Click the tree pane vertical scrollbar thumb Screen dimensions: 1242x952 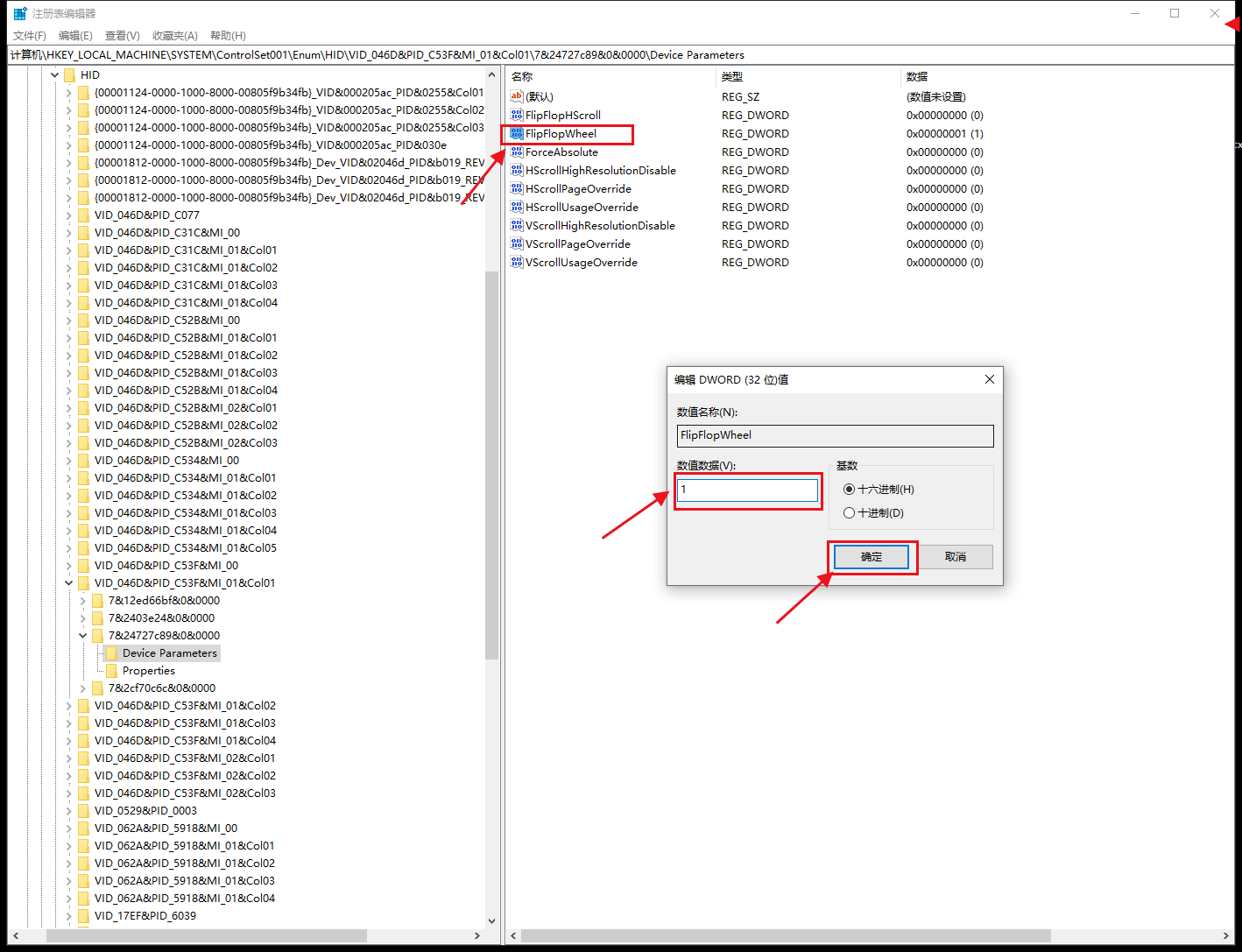[x=491, y=464]
